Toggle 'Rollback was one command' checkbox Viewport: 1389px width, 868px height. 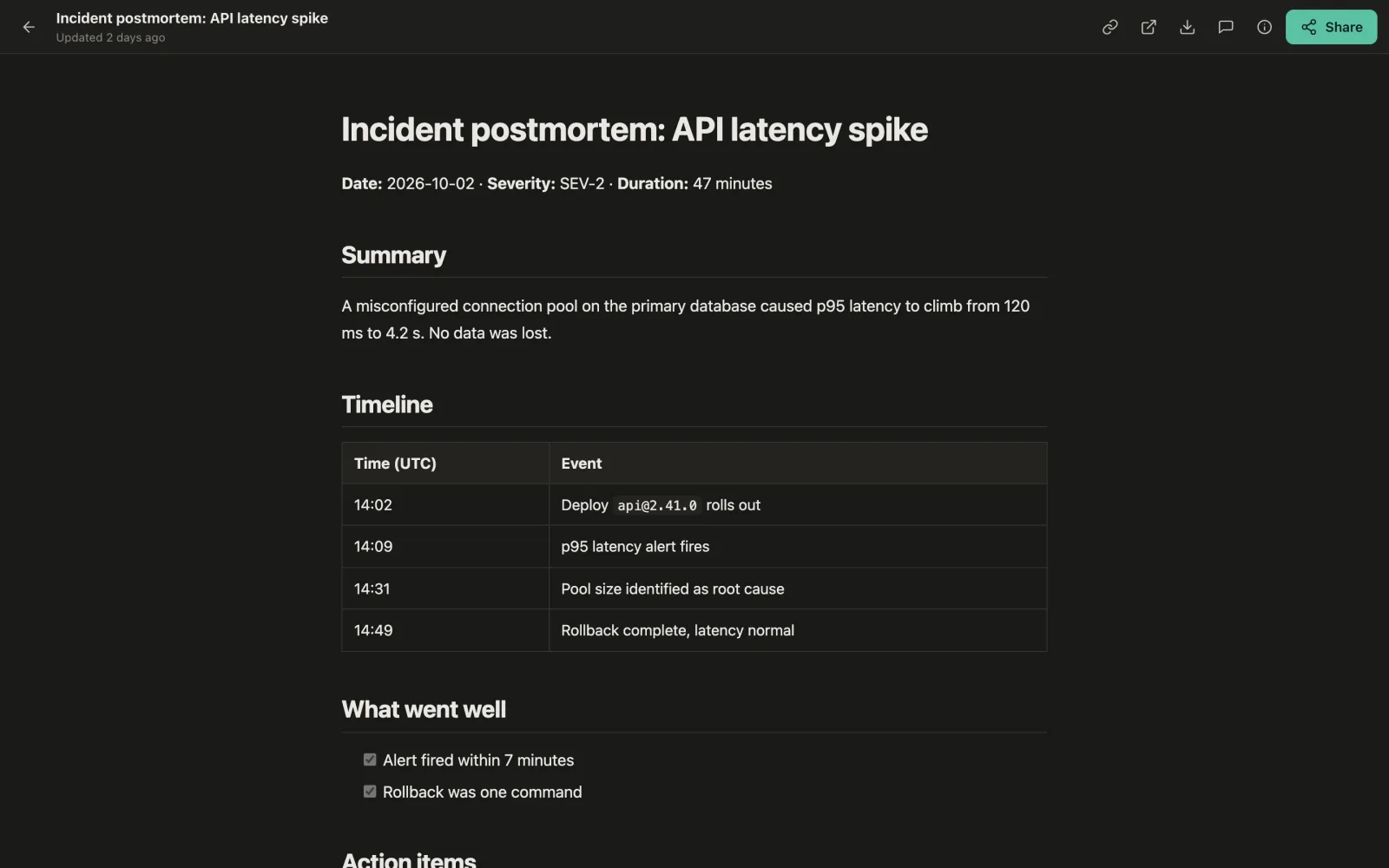point(370,792)
